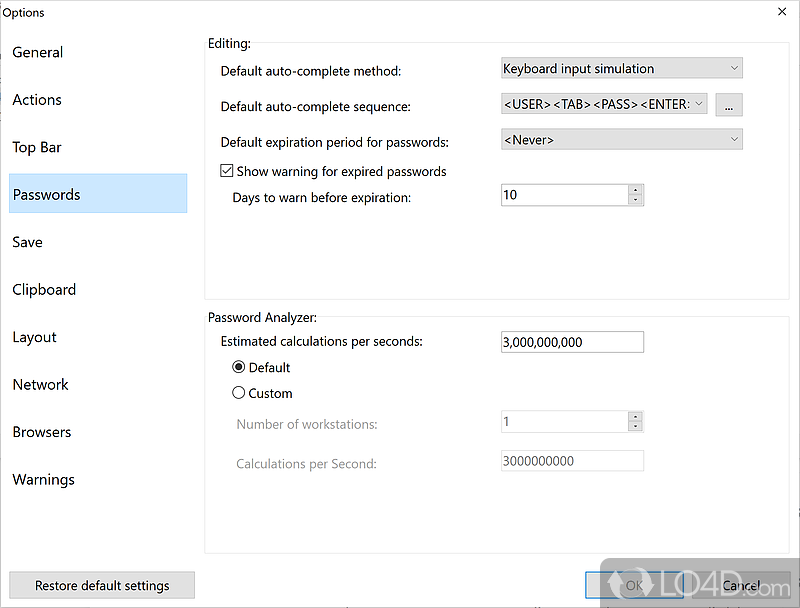
Task: Open Default auto-complete method dropdown
Action: (621, 69)
